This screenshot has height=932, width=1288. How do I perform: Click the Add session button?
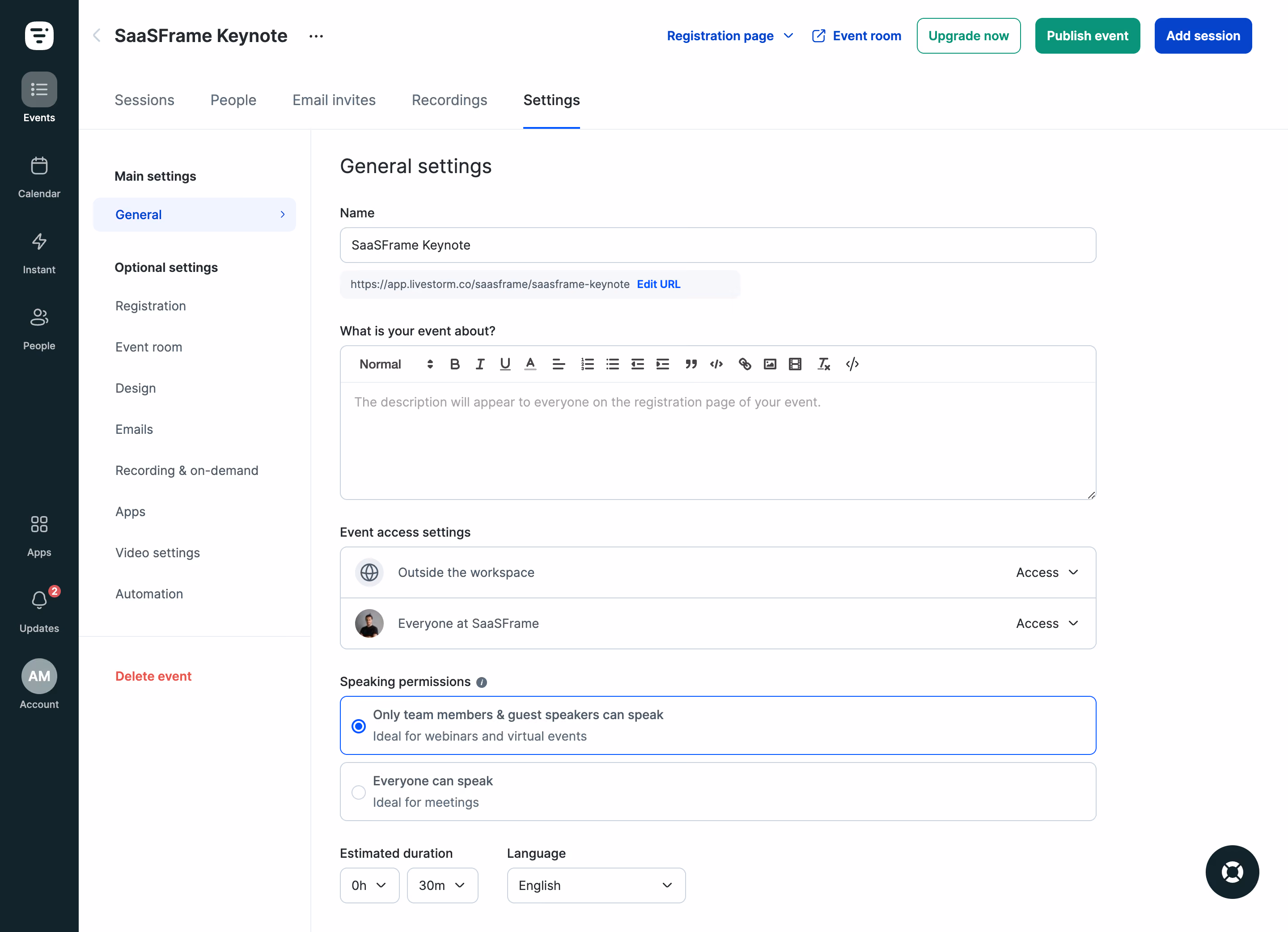click(1203, 36)
